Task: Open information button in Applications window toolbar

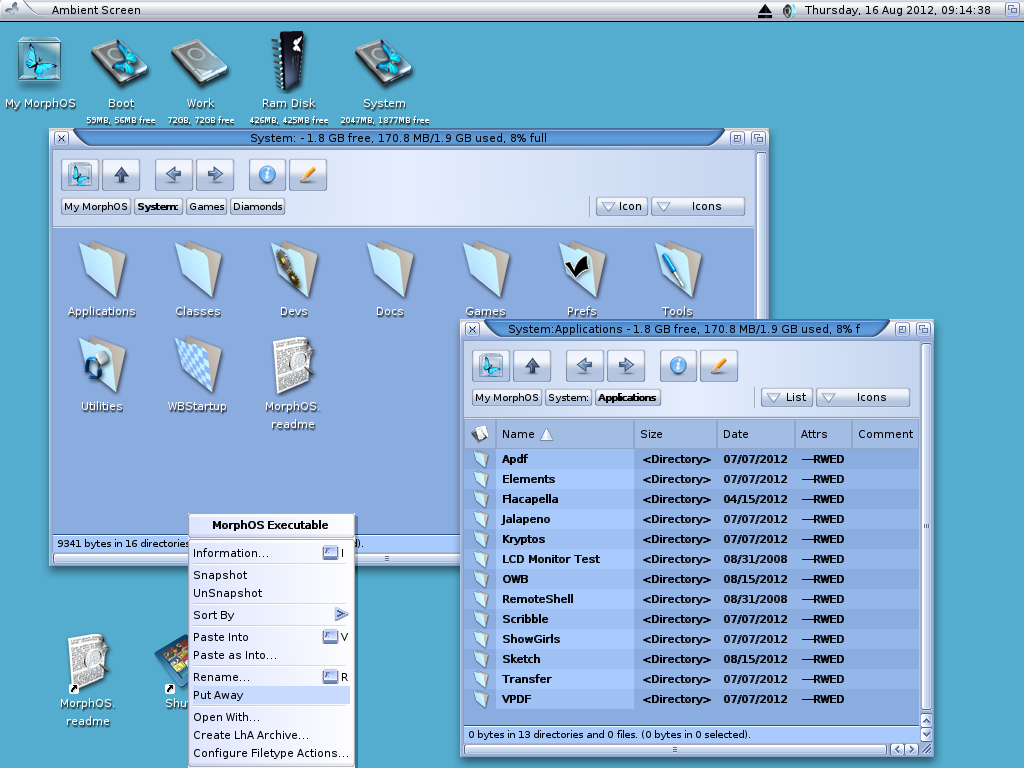Action: 678,366
